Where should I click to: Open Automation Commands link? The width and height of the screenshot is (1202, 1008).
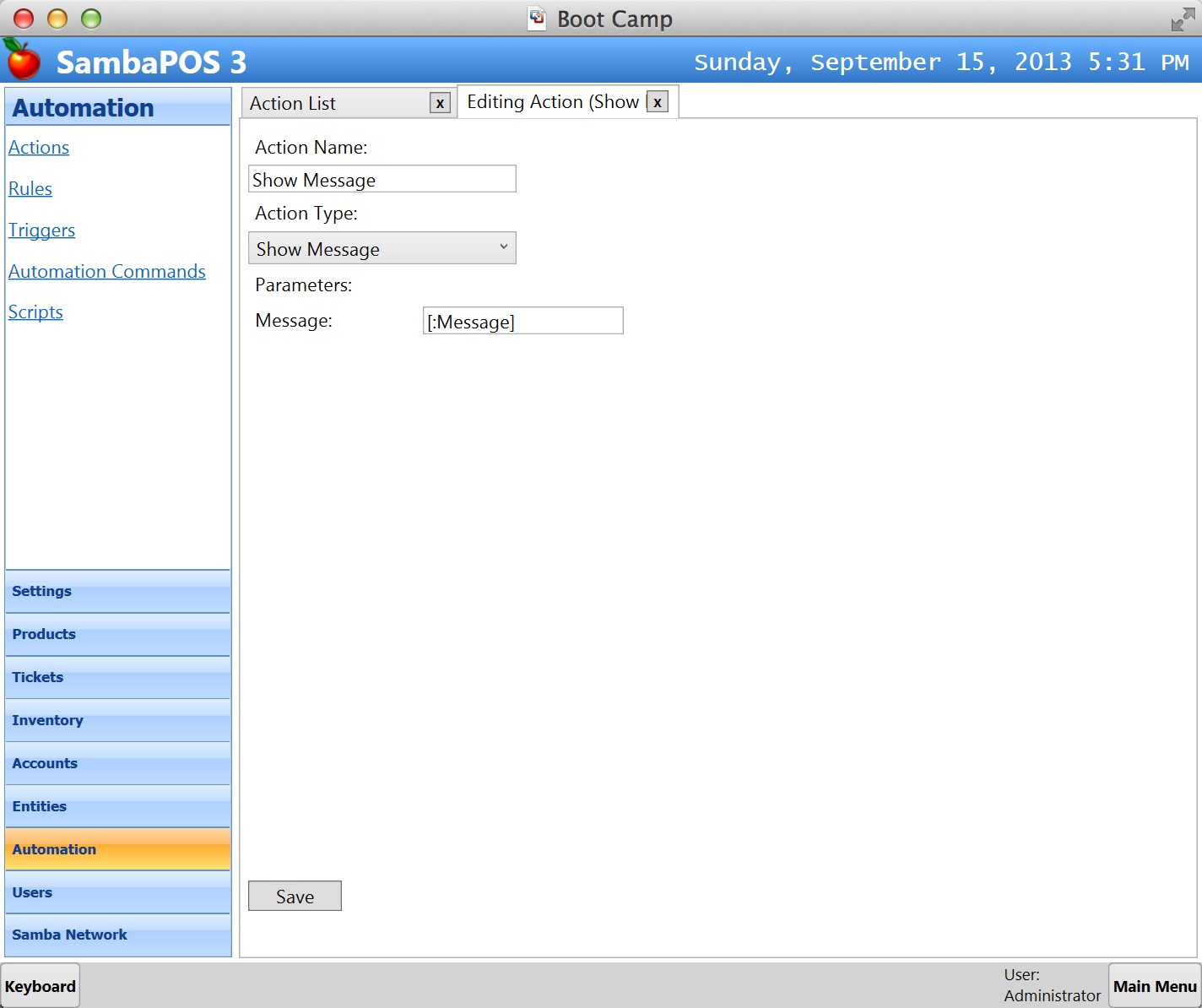click(x=107, y=272)
